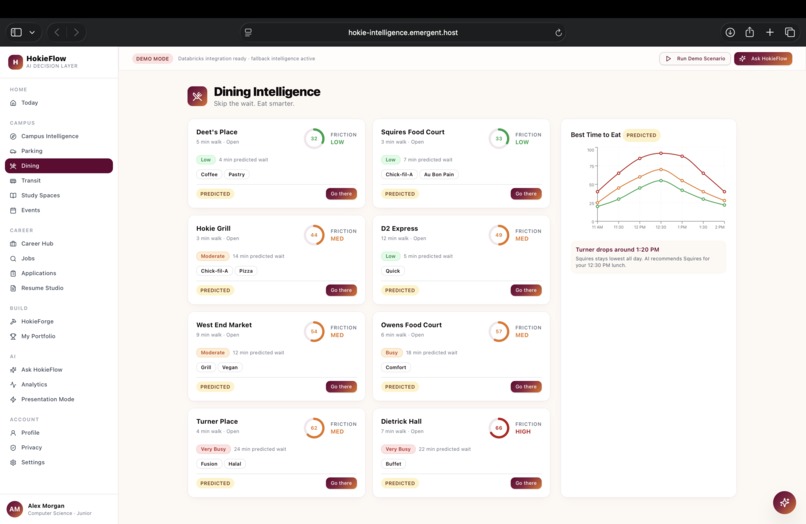This screenshot has width=806, height=524.
Task: Click the My Portfolio trophy icon
Action: coord(13,336)
